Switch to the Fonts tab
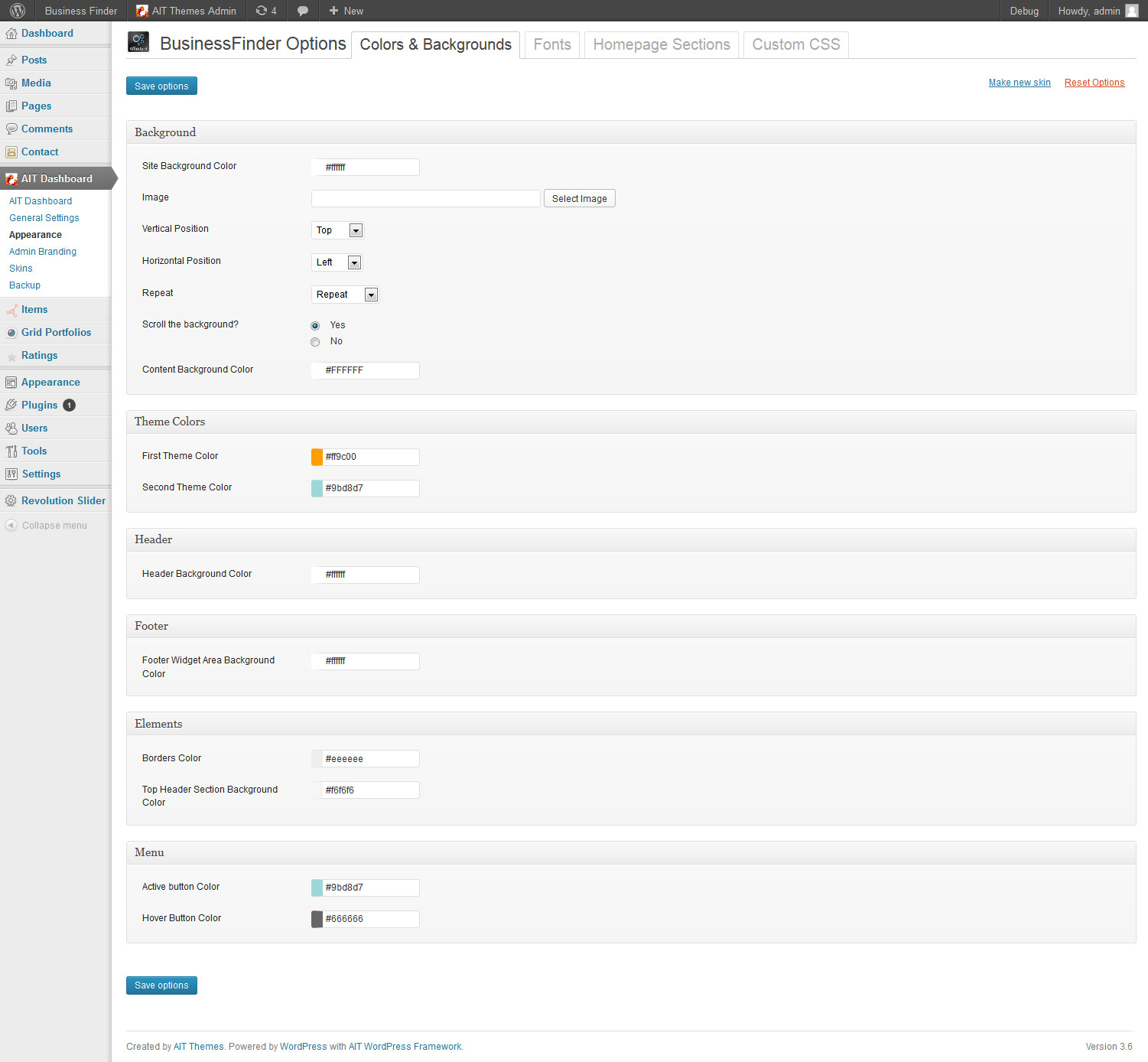The width and height of the screenshot is (1148, 1062). (x=551, y=44)
